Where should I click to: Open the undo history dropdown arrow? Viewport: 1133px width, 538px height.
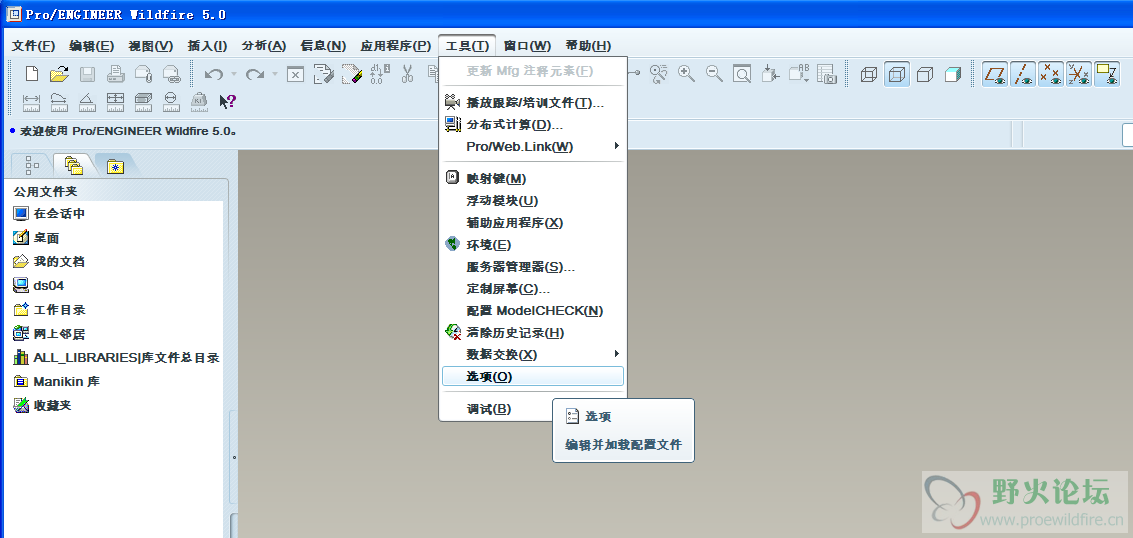click(233, 74)
